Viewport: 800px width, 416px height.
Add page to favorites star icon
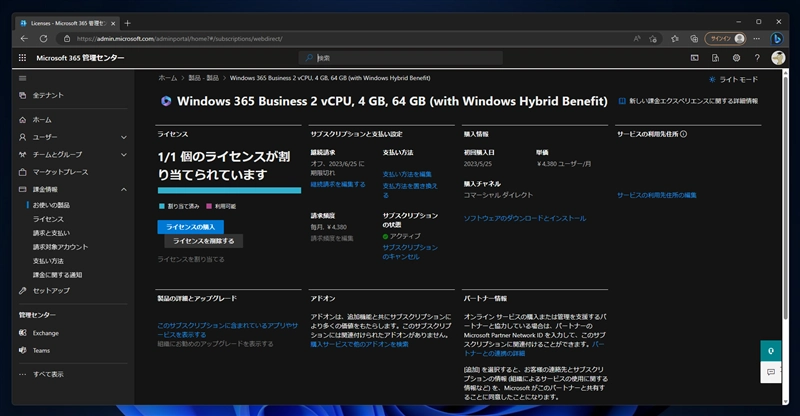(x=653, y=39)
